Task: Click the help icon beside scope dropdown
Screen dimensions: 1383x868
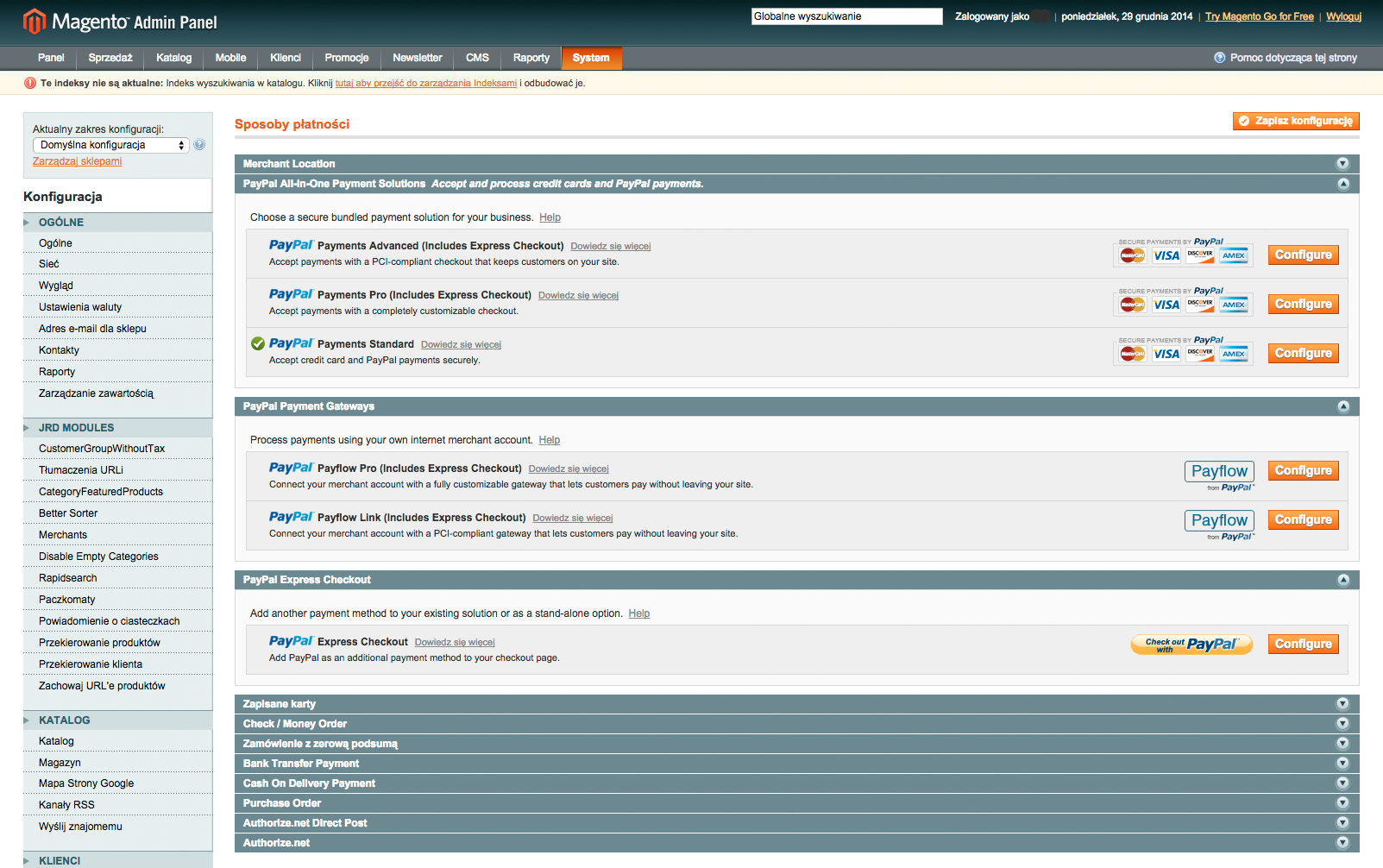Action: point(199,145)
